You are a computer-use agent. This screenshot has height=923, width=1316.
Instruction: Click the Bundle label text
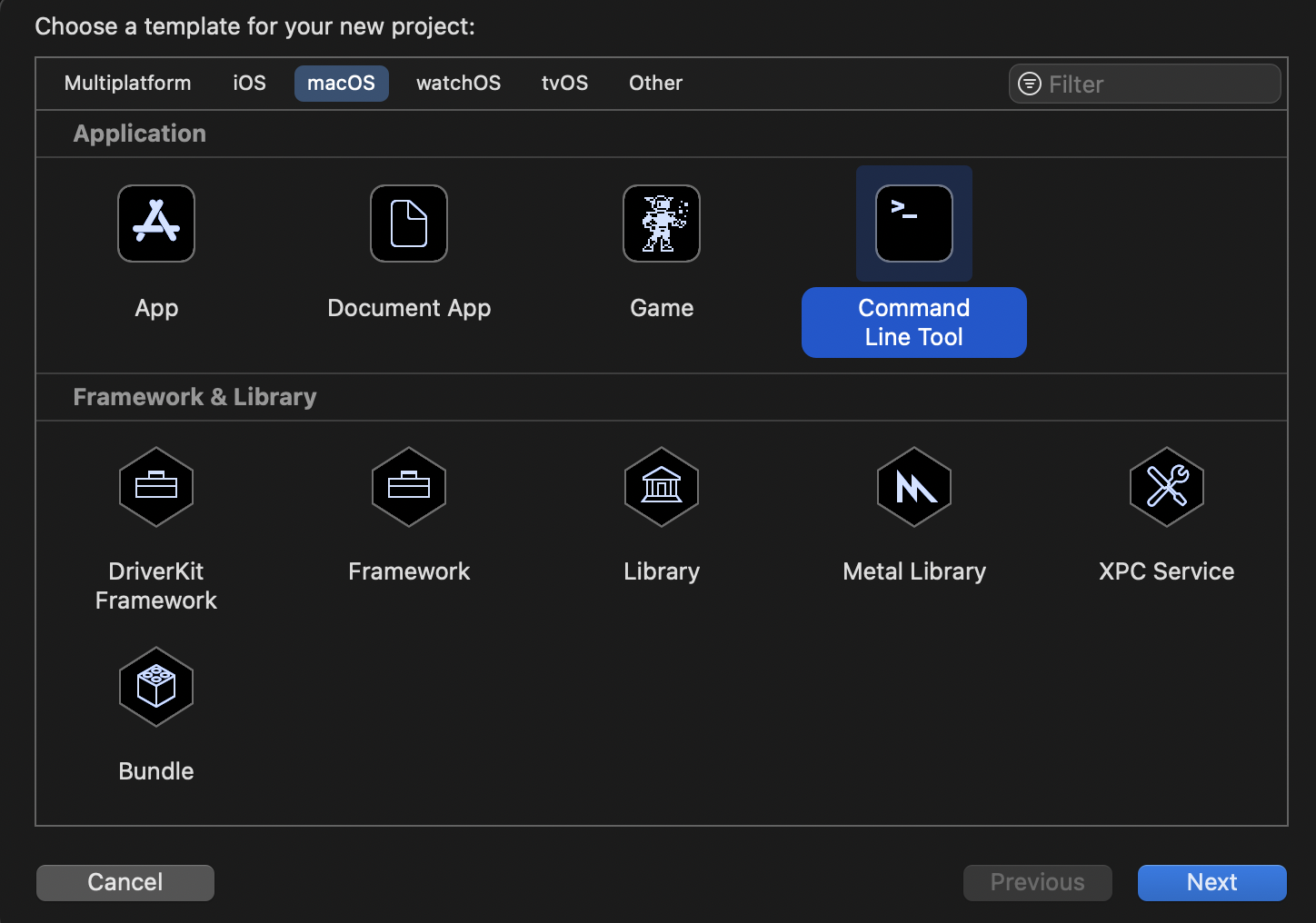pyautogui.click(x=156, y=771)
